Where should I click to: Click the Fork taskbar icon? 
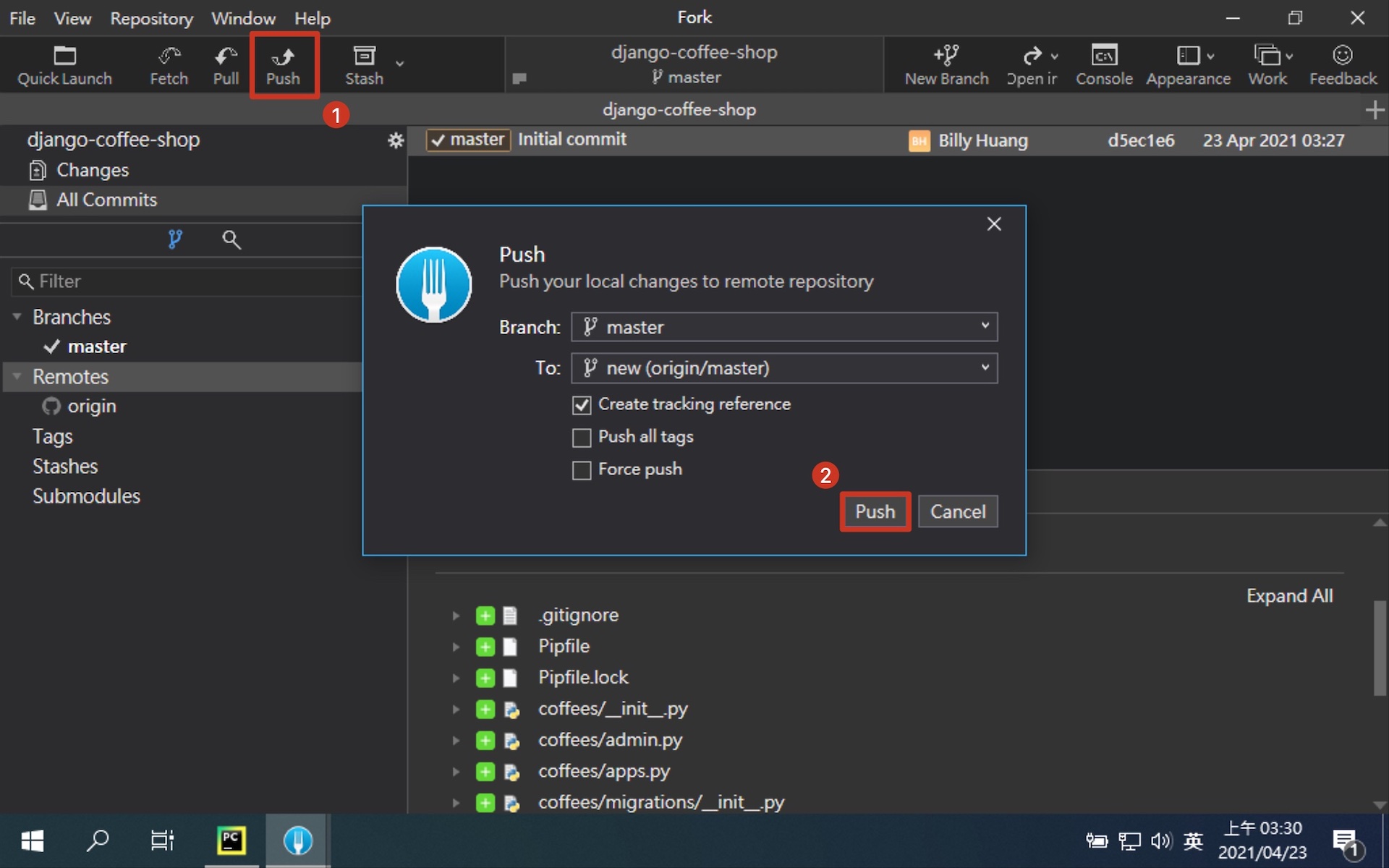pos(297,841)
